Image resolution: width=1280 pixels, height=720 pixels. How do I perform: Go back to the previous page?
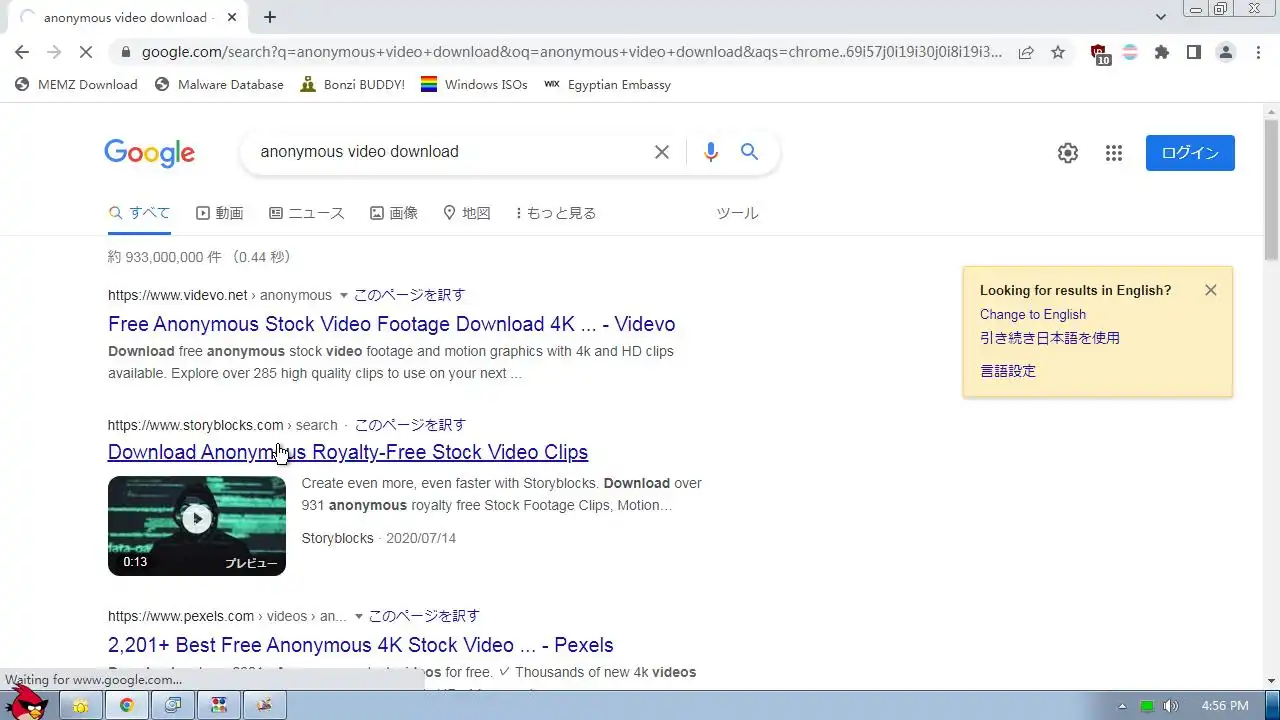click(22, 53)
